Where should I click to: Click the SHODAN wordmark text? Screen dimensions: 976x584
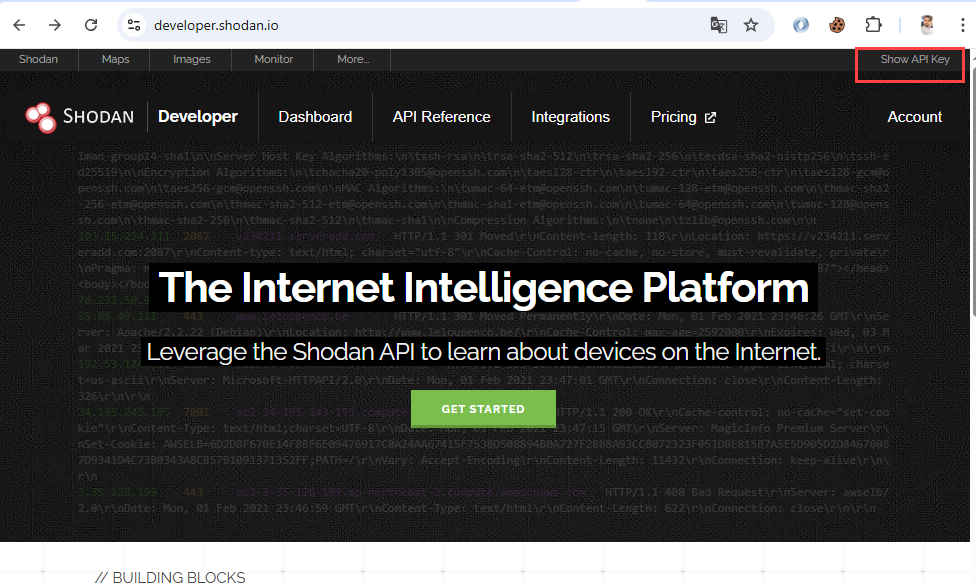[98, 117]
